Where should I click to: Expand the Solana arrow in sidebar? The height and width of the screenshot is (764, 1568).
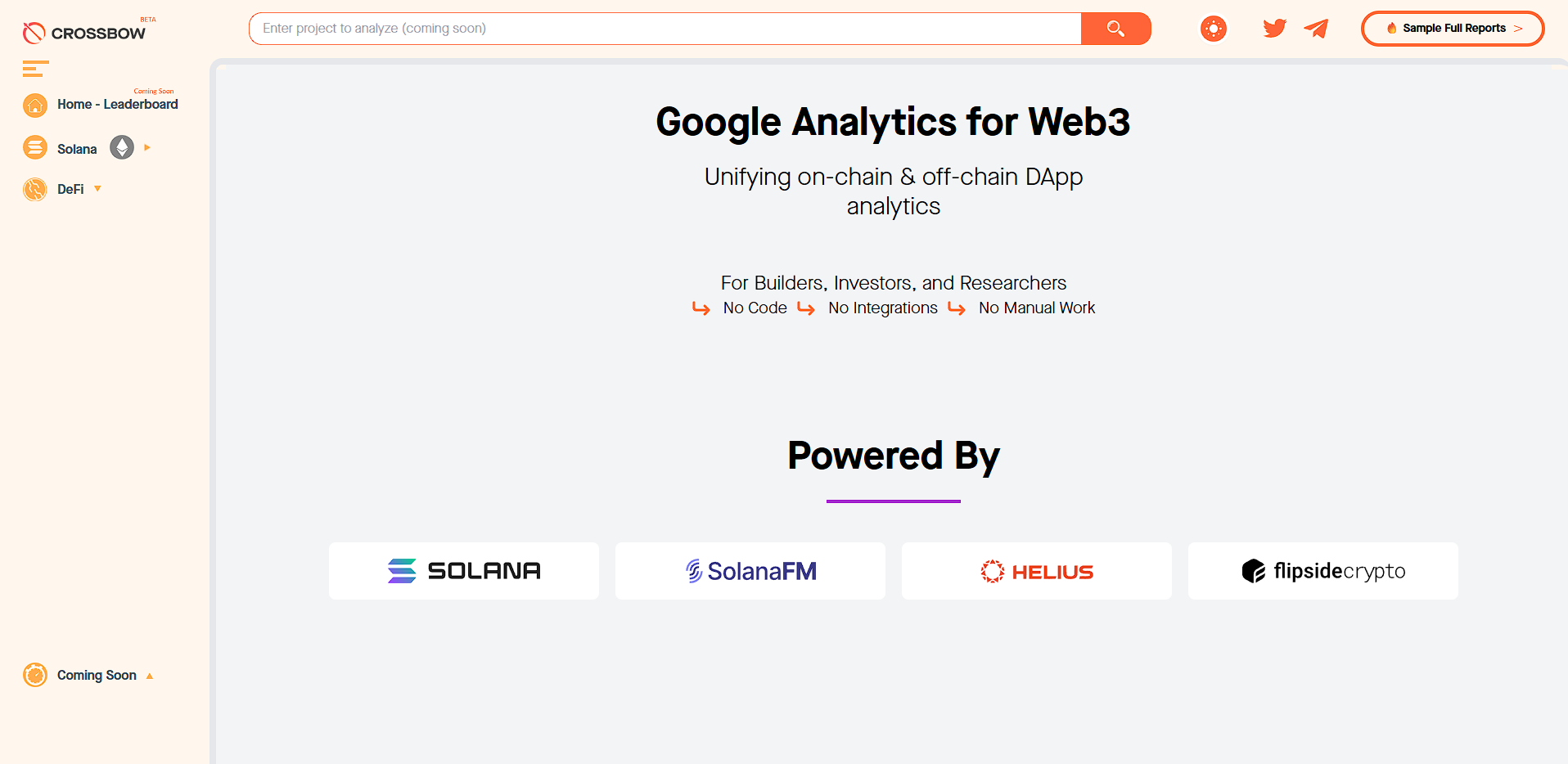[x=147, y=148]
